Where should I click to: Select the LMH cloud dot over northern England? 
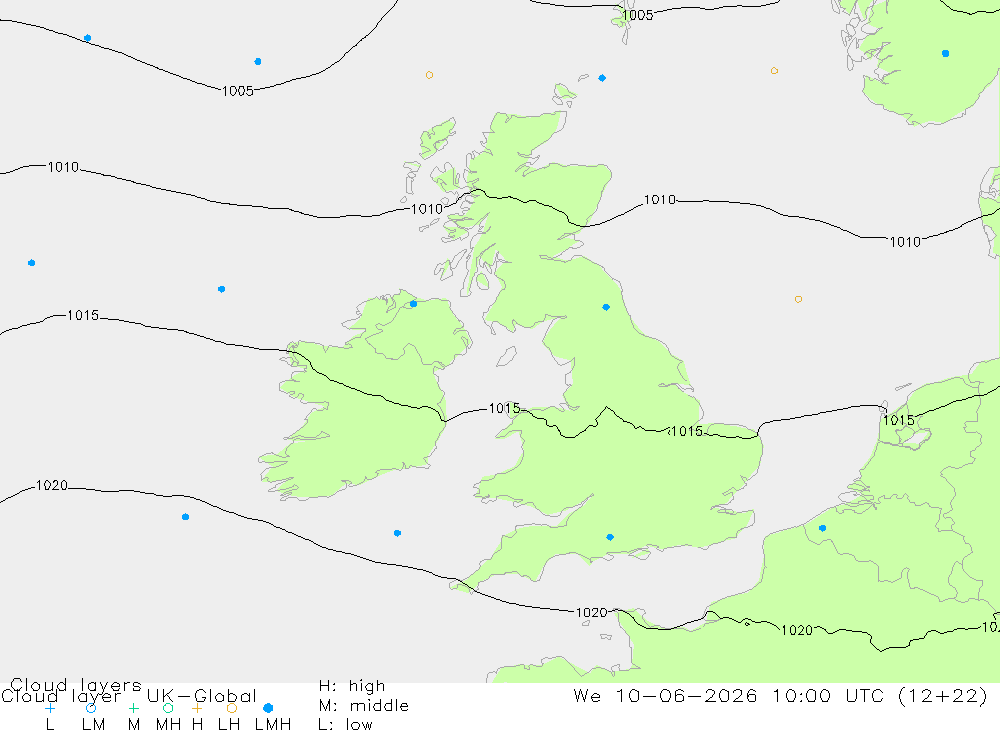tap(606, 307)
